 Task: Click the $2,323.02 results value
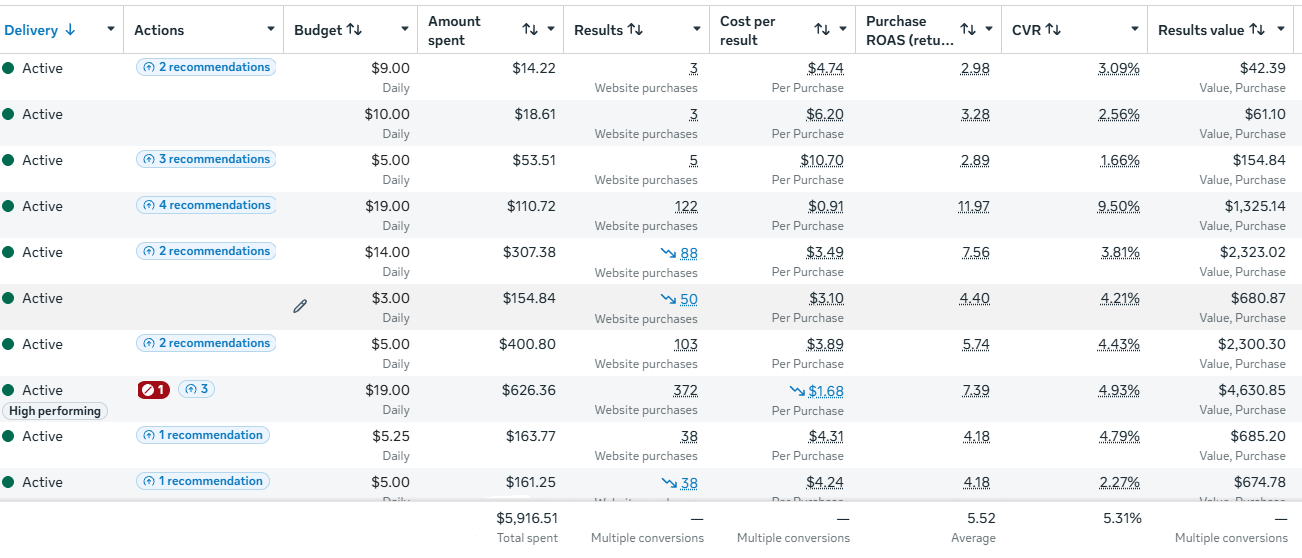tap(1255, 252)
